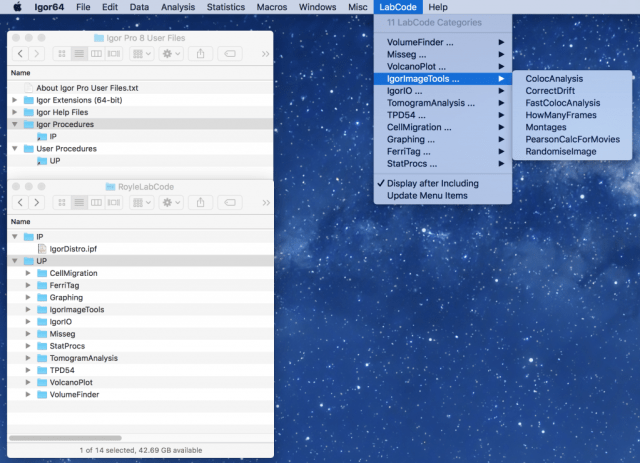Collapse User Procedures folder
640x463 pixels.
tap(15, 149)
